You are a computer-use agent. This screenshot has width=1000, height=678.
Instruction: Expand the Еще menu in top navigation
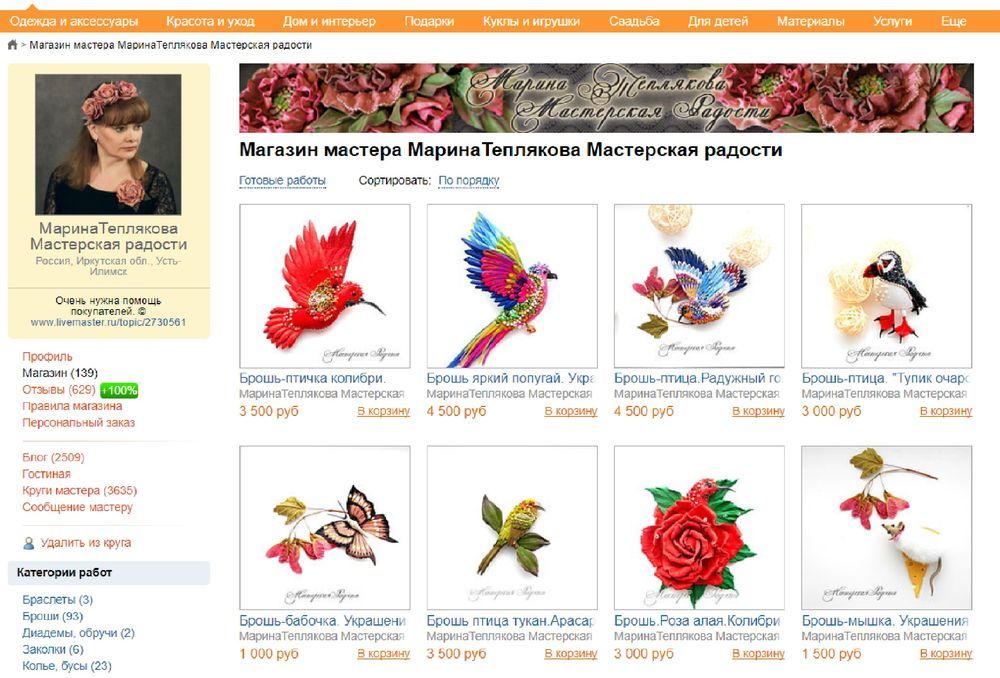pyautogui.click(x=953, y=21)
